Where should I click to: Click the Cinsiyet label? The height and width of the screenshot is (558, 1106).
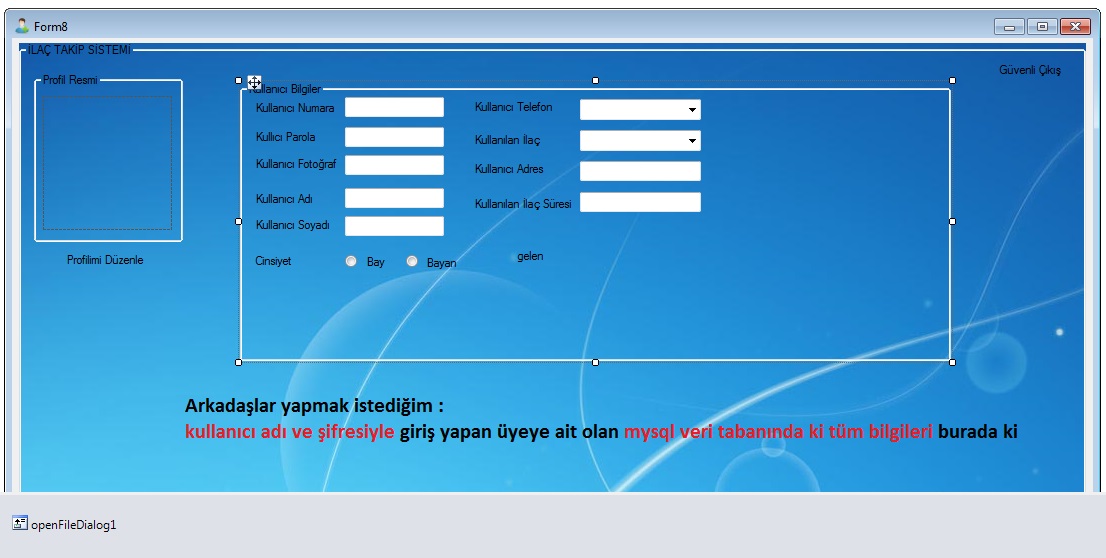(273, 261)
